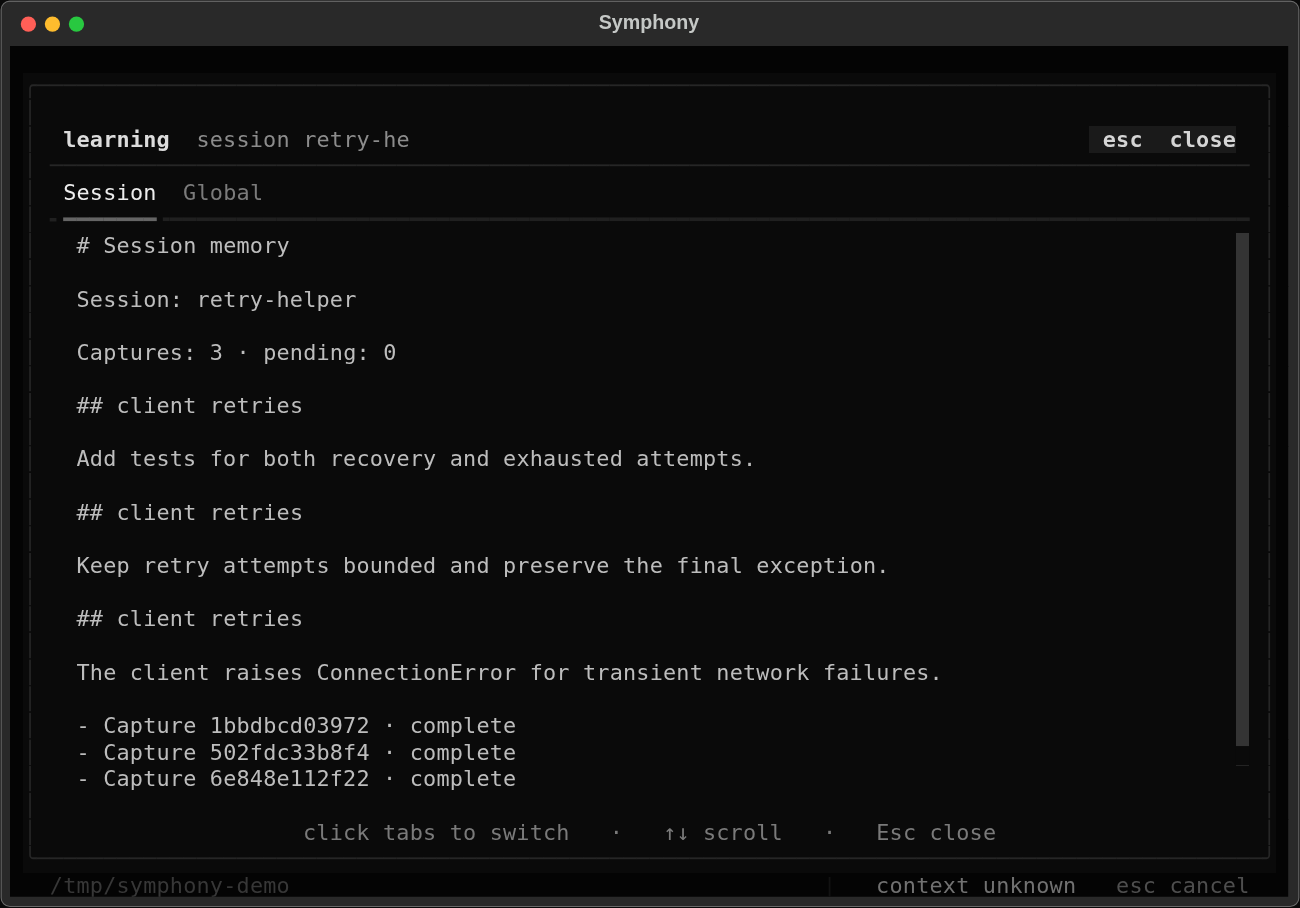
Task: Click the 'learning' title label
Action: click(116, 140)
